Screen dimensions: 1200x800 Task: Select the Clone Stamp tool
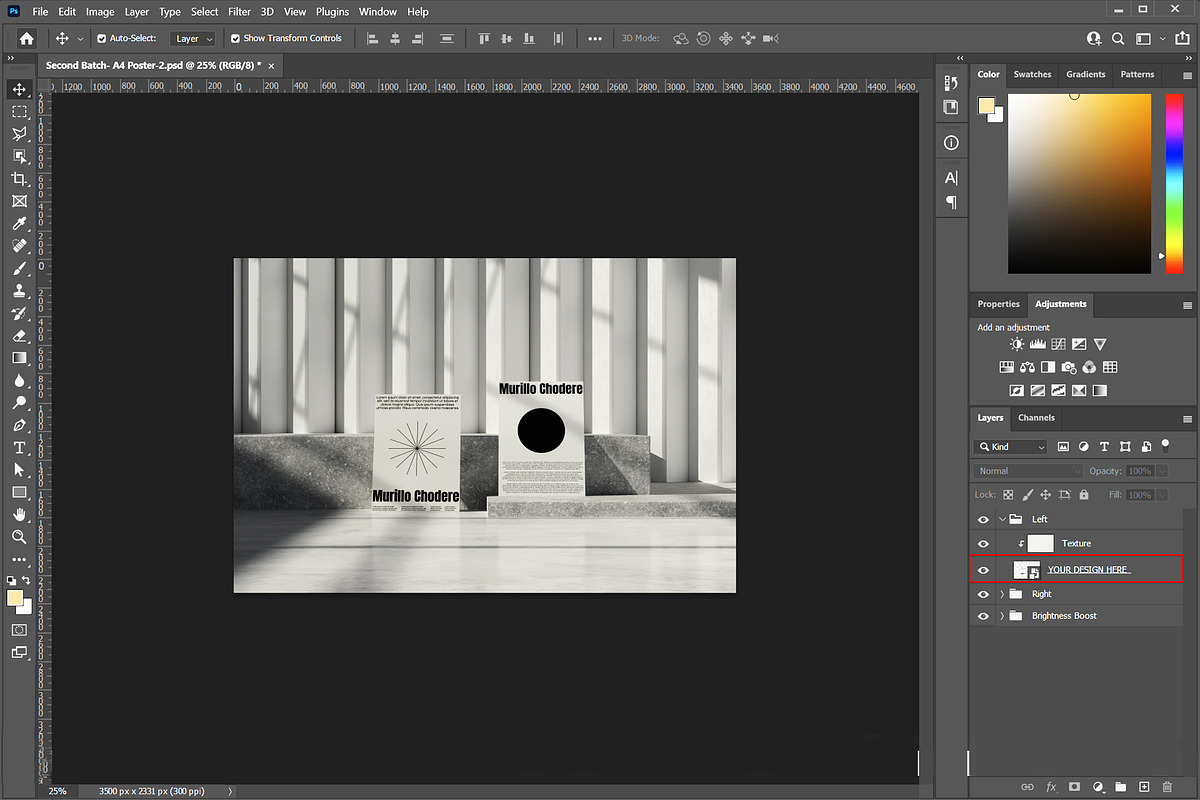click(x=19, y=291)
